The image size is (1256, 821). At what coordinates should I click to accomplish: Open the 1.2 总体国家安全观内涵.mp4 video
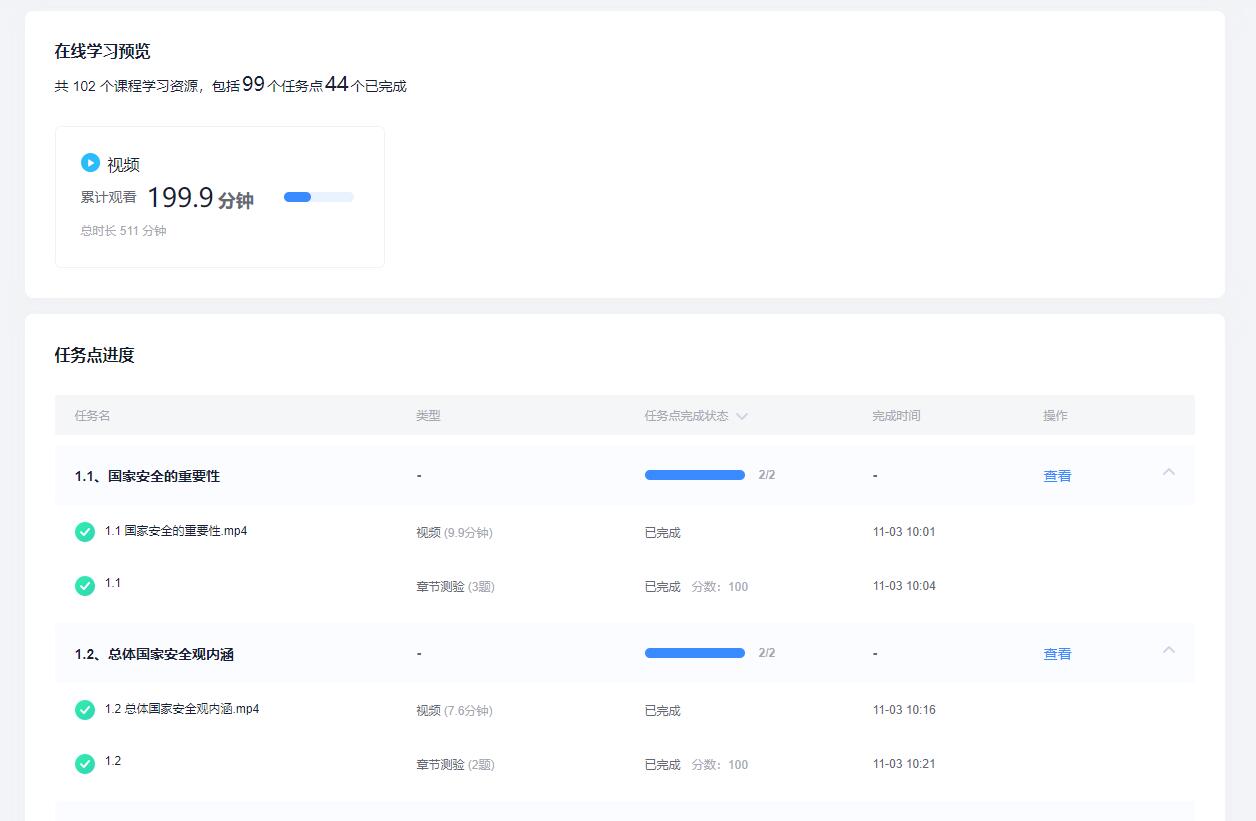coord(182,709)
